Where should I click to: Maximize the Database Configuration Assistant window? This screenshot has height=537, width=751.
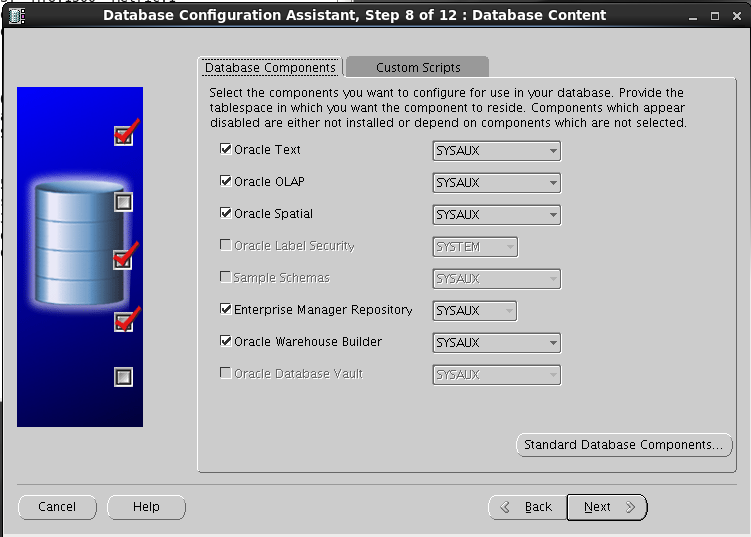(x=715, y=16)
